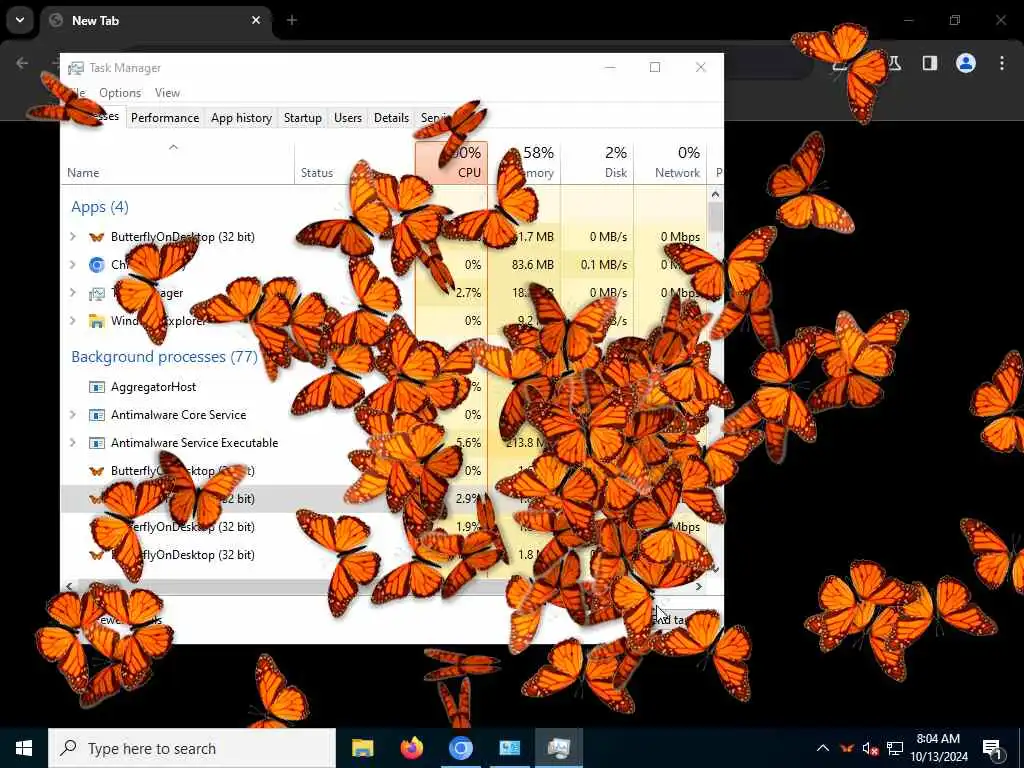Click the AggregatorHost process icon
Screen dimensions: 1024x768
[x=97, y=387]
